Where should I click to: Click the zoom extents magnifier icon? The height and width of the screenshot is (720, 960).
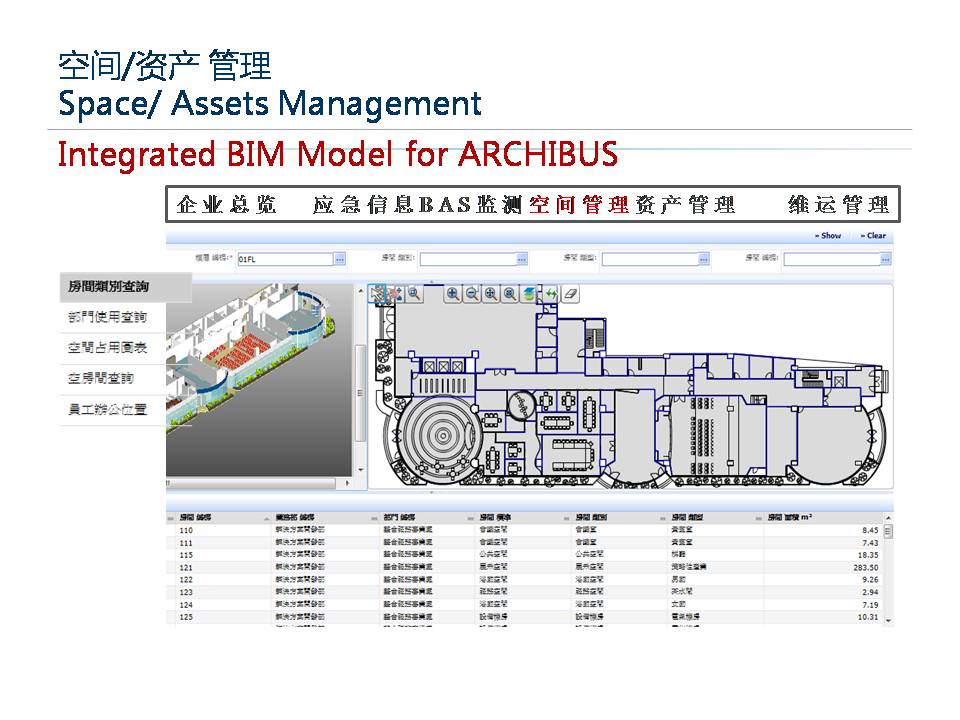(509, 294)
